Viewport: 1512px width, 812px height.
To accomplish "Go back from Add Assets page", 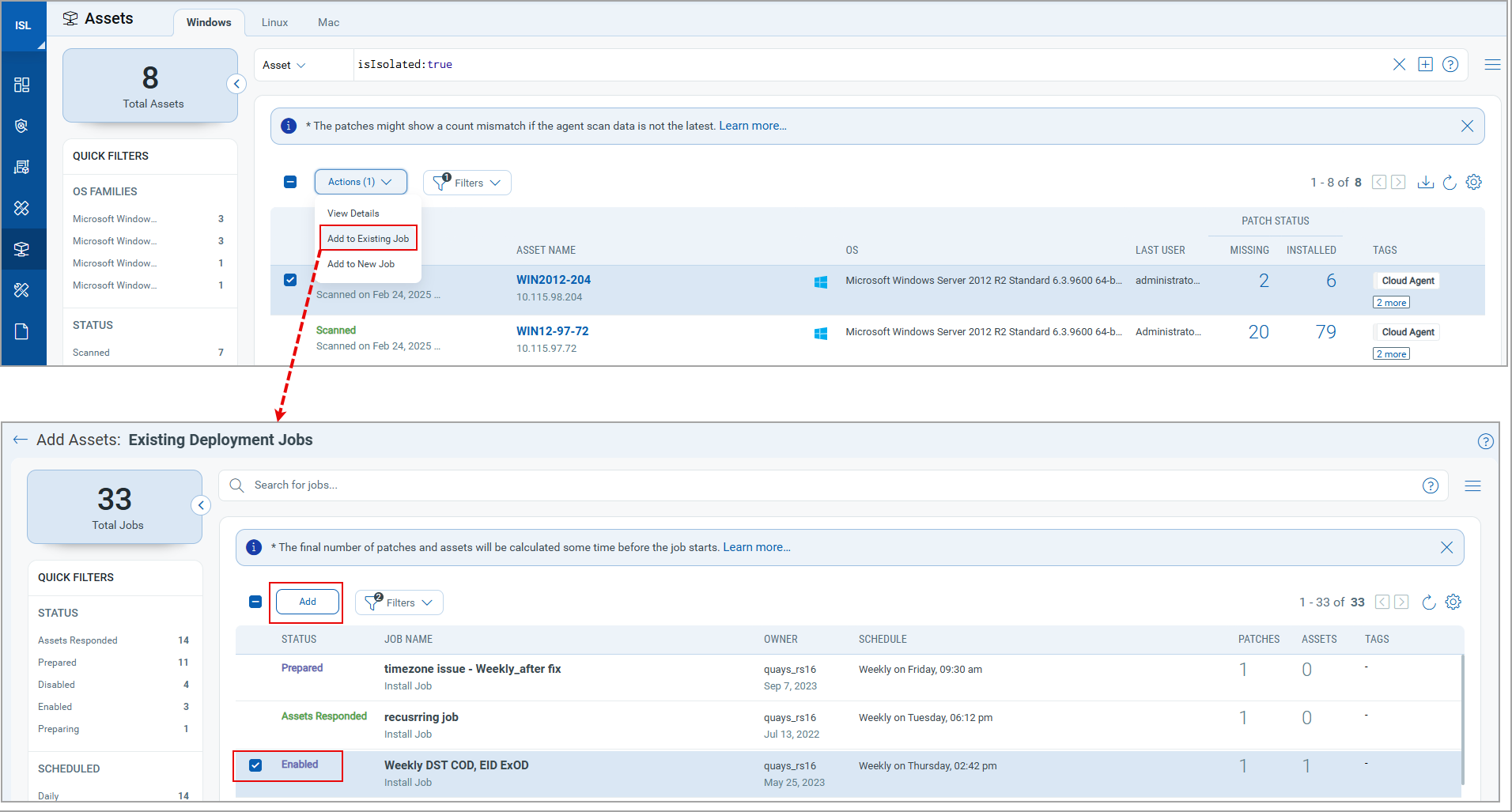I will 21,440.
